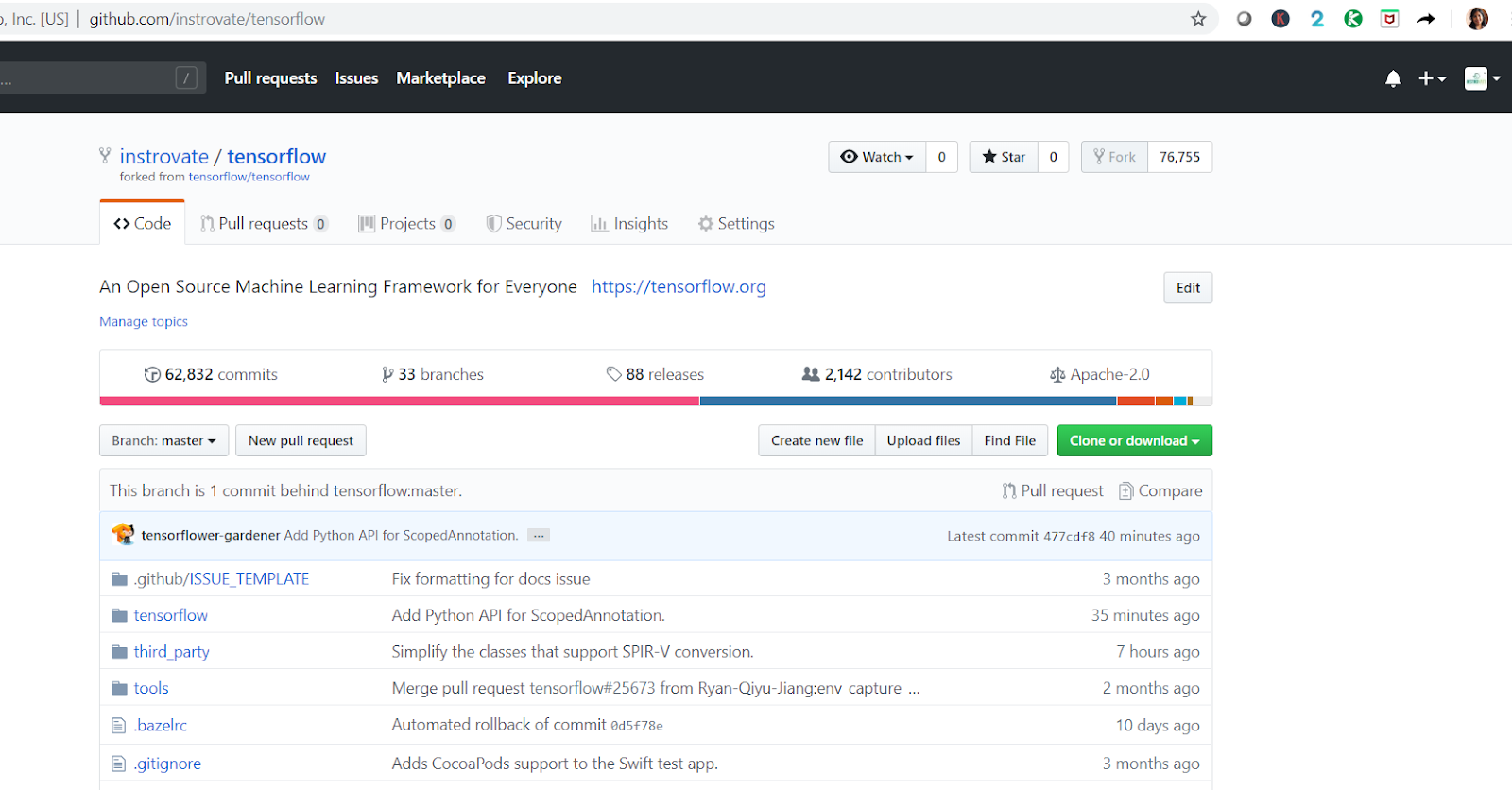Open commit 'Fix formatting for docs issue'

pos(490,579)
